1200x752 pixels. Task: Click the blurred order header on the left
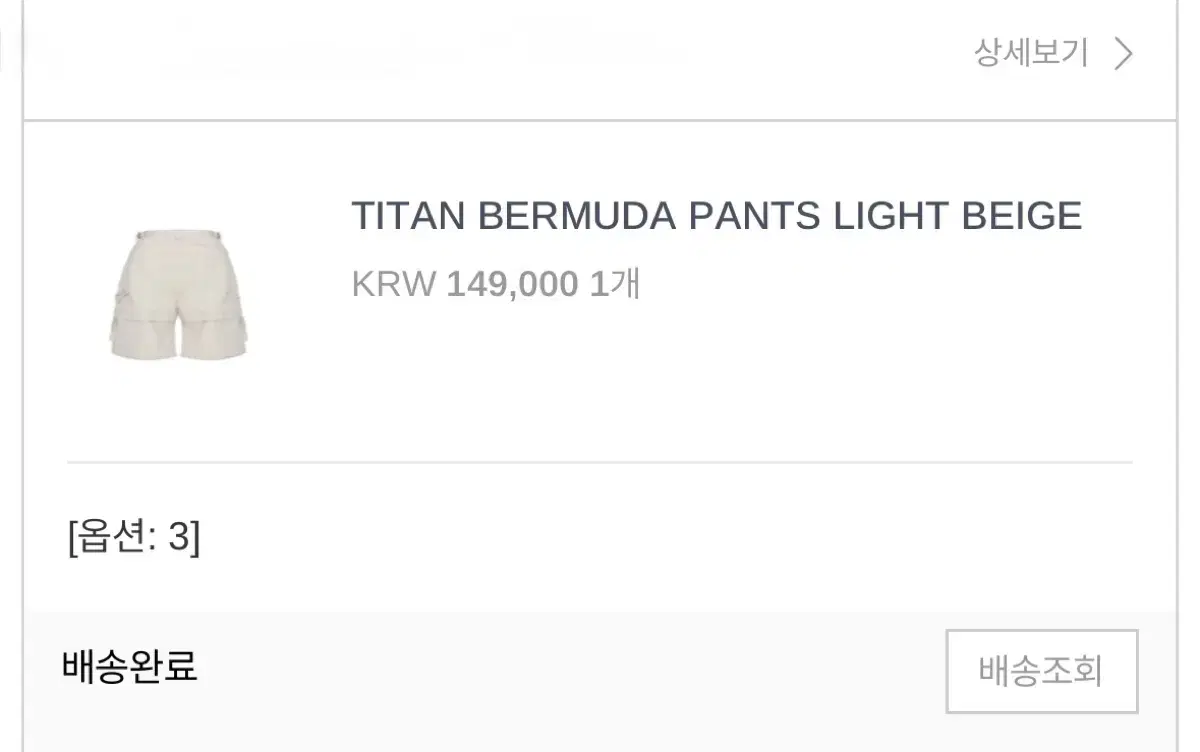tap(300, 50)
